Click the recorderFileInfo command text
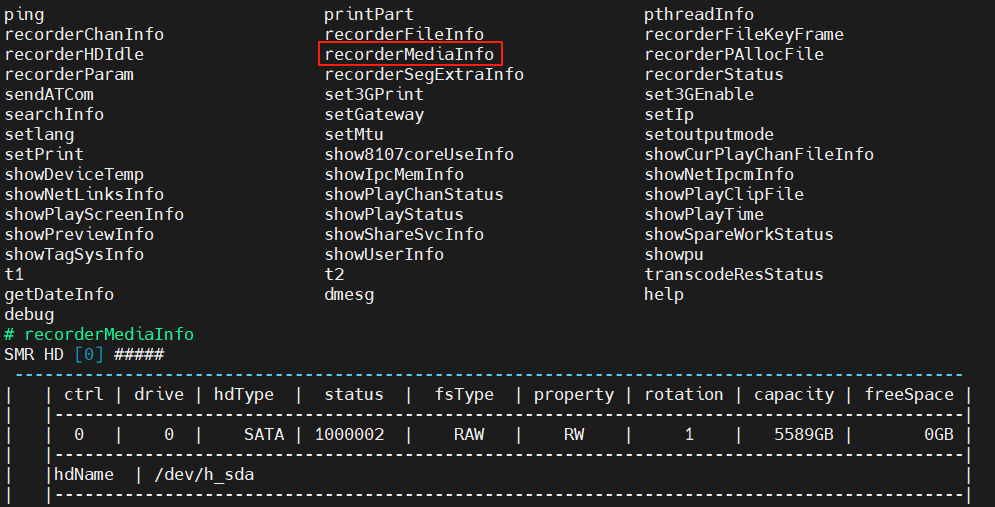 click(x=404, y=34)
